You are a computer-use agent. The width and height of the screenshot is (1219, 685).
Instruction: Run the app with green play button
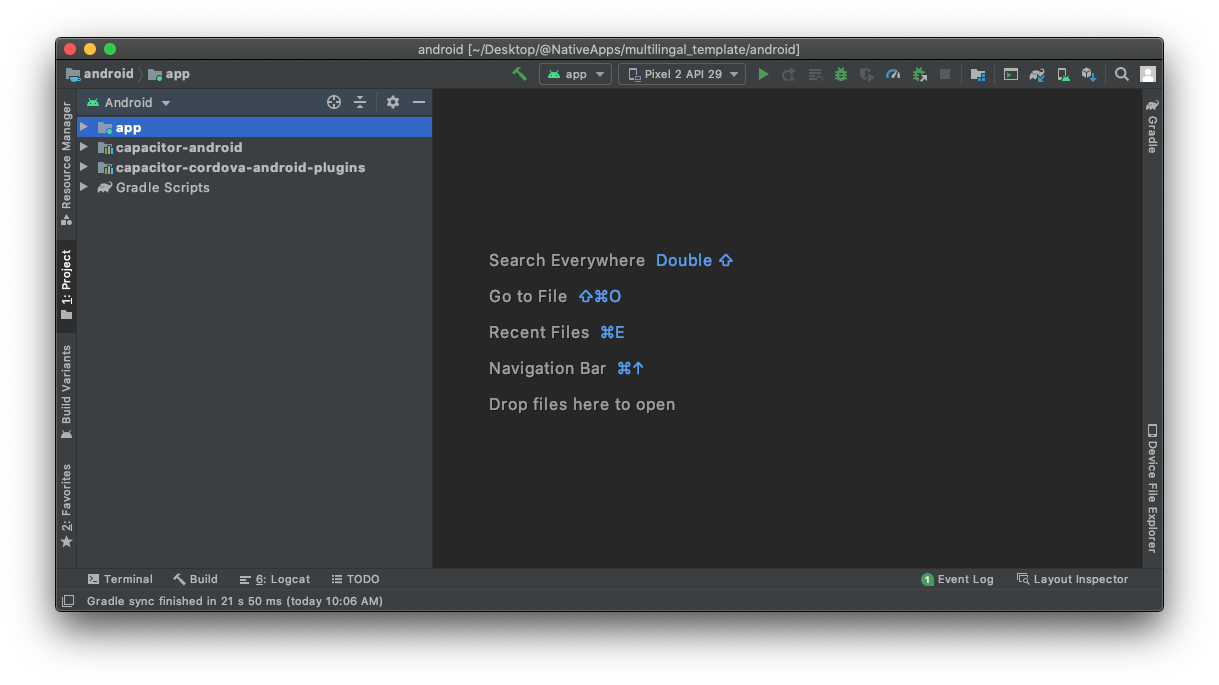(x=763, y=74)
